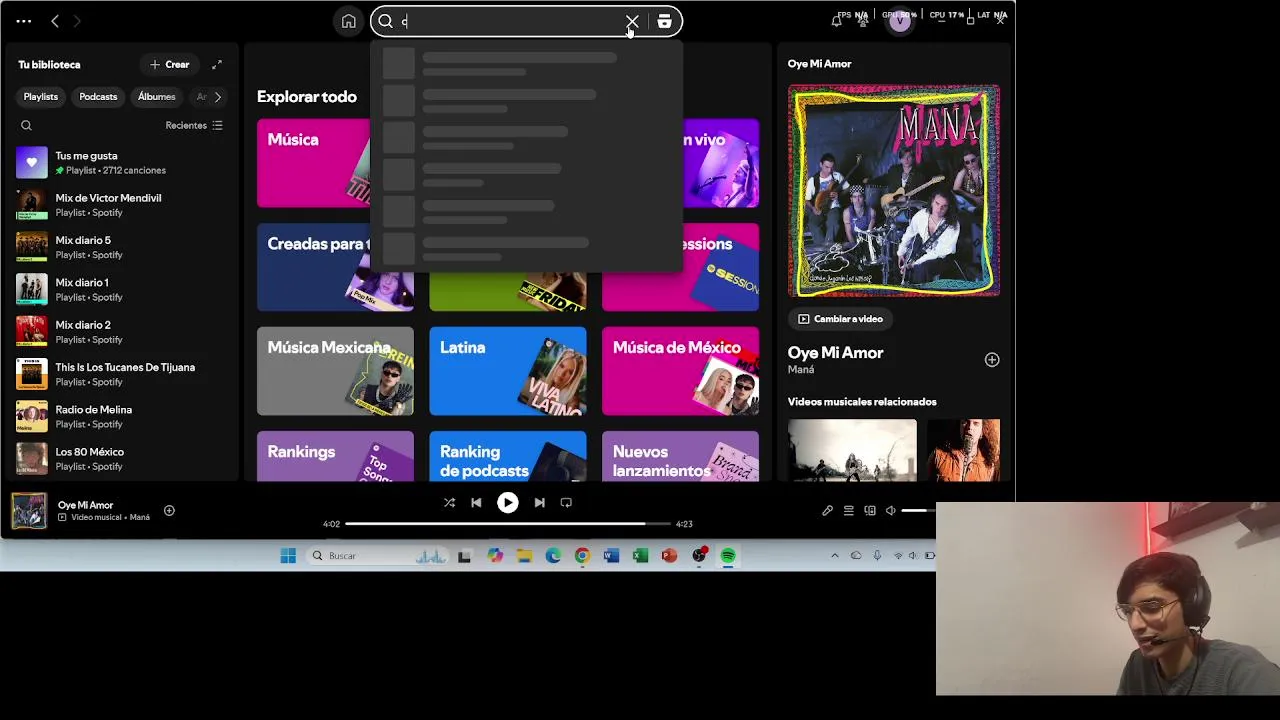This screenshot has height=720, width=1280.
Task: Open the Nuevos lanzamientos card
Action: (680, 456)
